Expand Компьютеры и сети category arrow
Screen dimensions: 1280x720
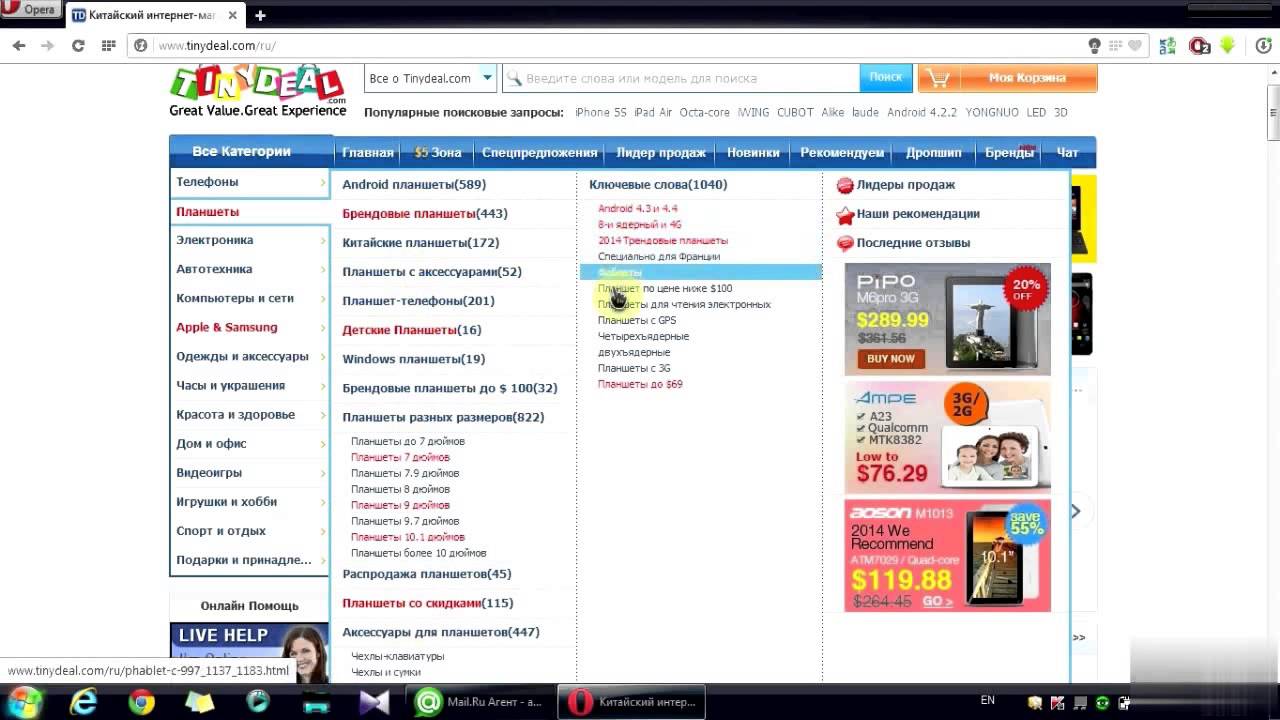coord(323,299)
